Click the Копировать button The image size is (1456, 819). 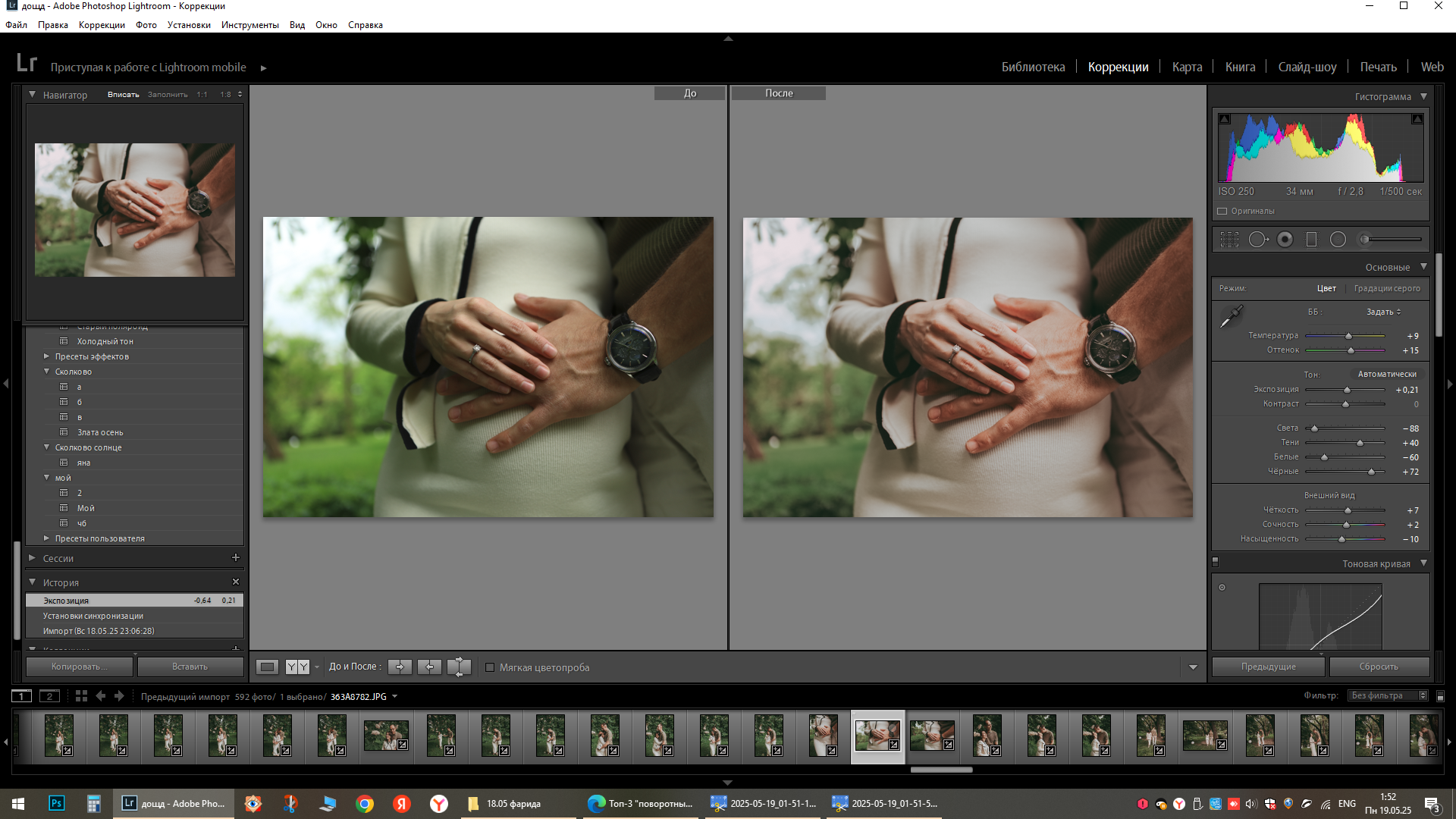point(80,667)
